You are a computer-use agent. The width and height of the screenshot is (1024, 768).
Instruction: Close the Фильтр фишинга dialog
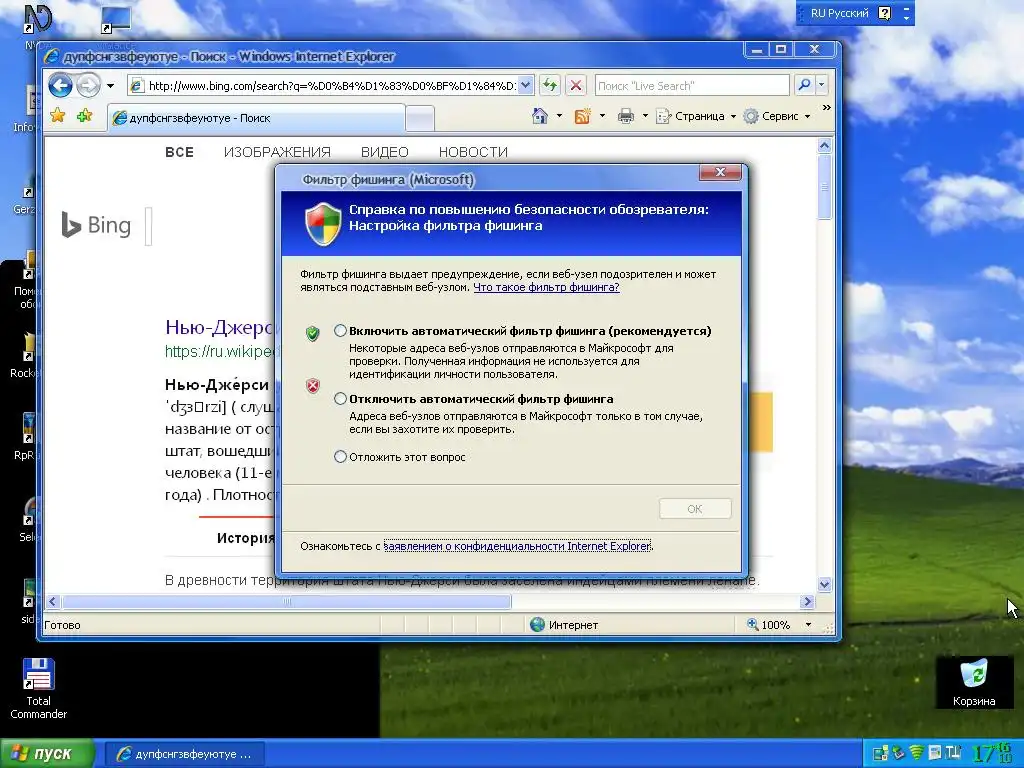(x=720, y=172)
